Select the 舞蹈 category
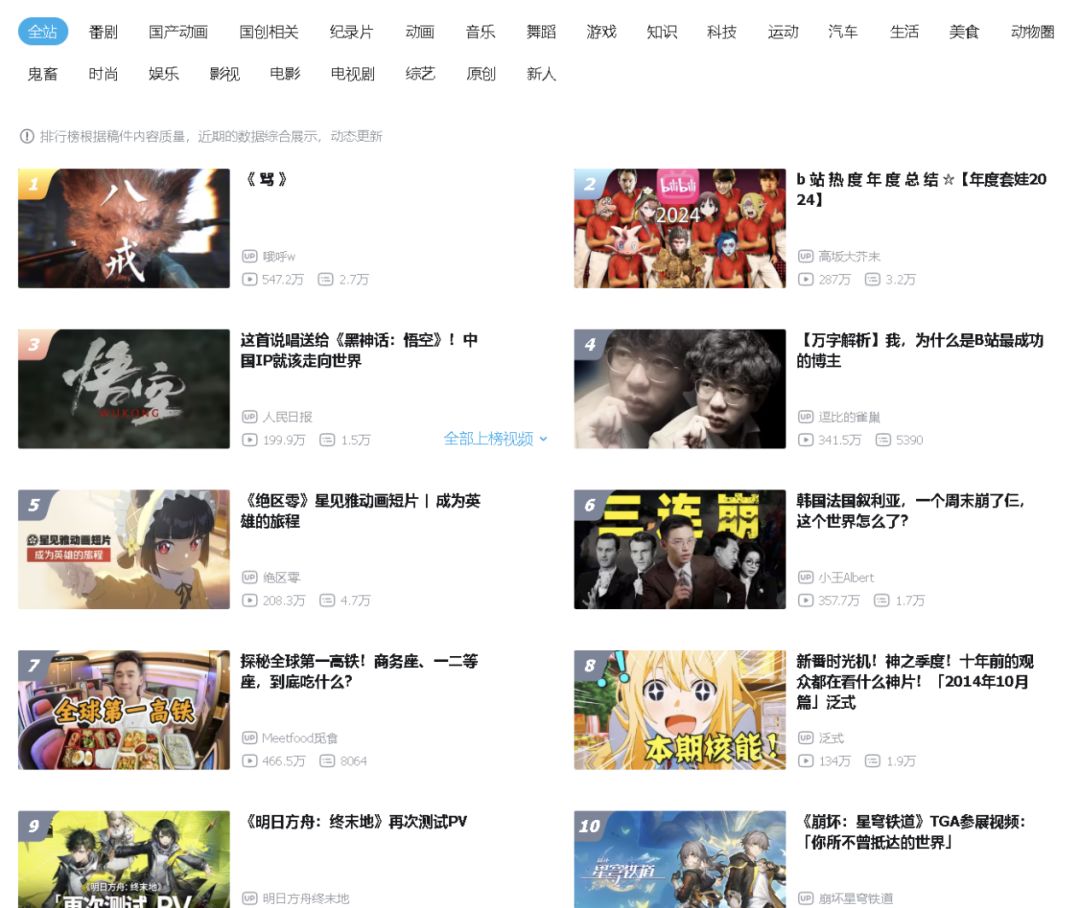This screenshot has width=1080, height=908. 541,32
